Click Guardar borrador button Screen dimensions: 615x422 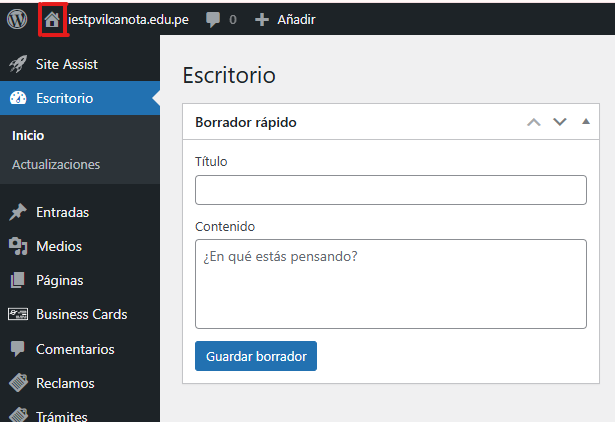pos(256,356)
